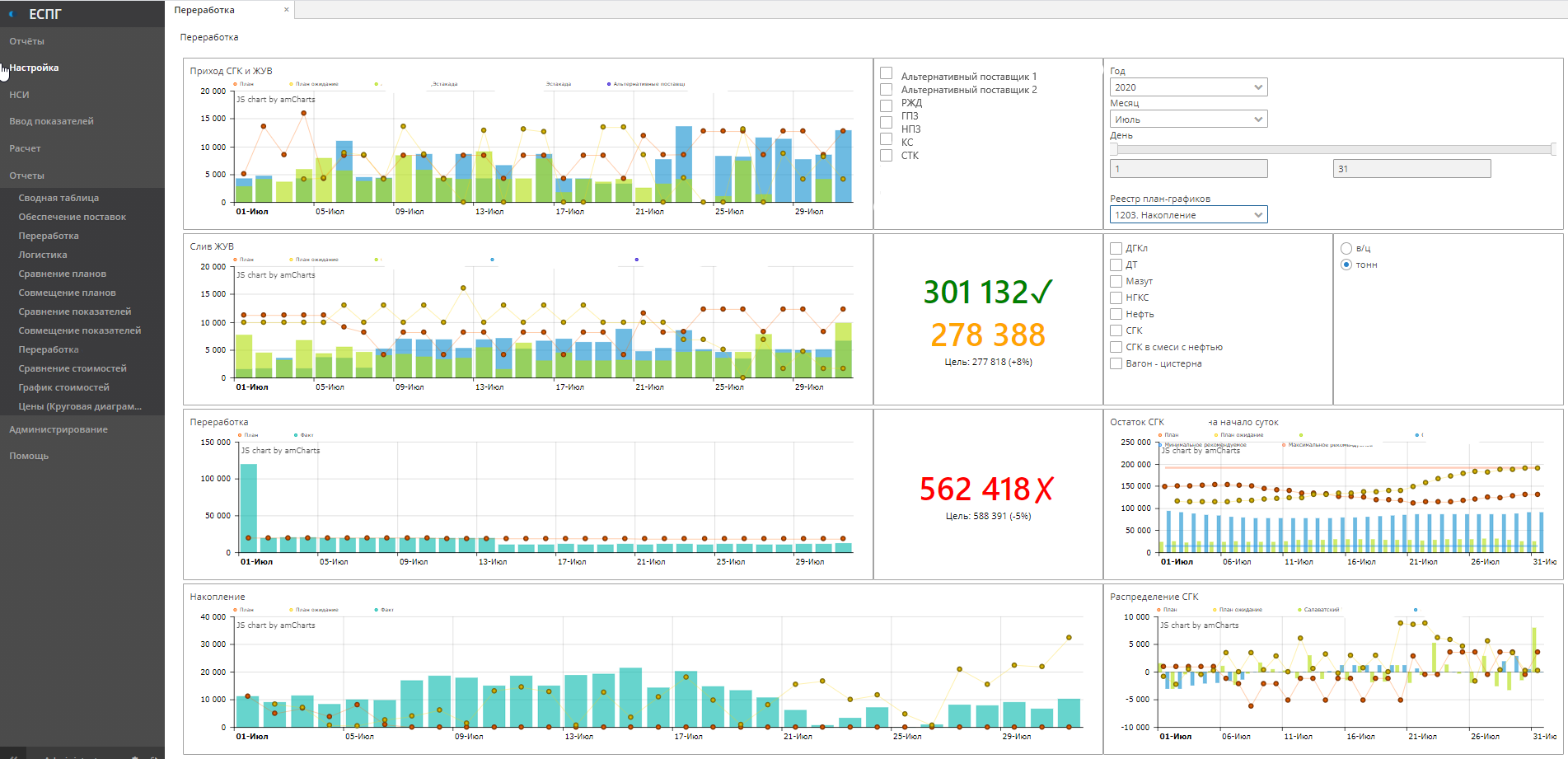Click the start day field showing 1
The width and height of the screenshot is (1568, 759).
point(1188,169)
